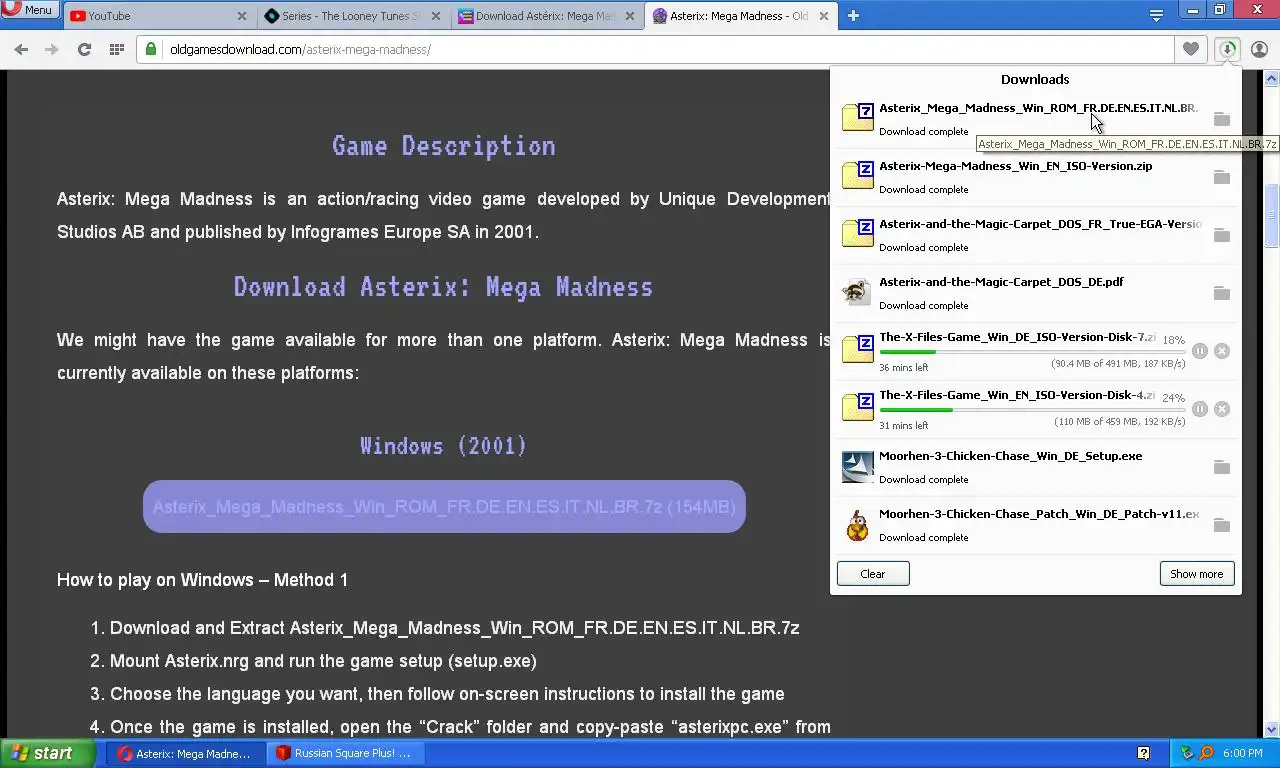Close the Looney Tunes Series tab

[x=436, y=16]
